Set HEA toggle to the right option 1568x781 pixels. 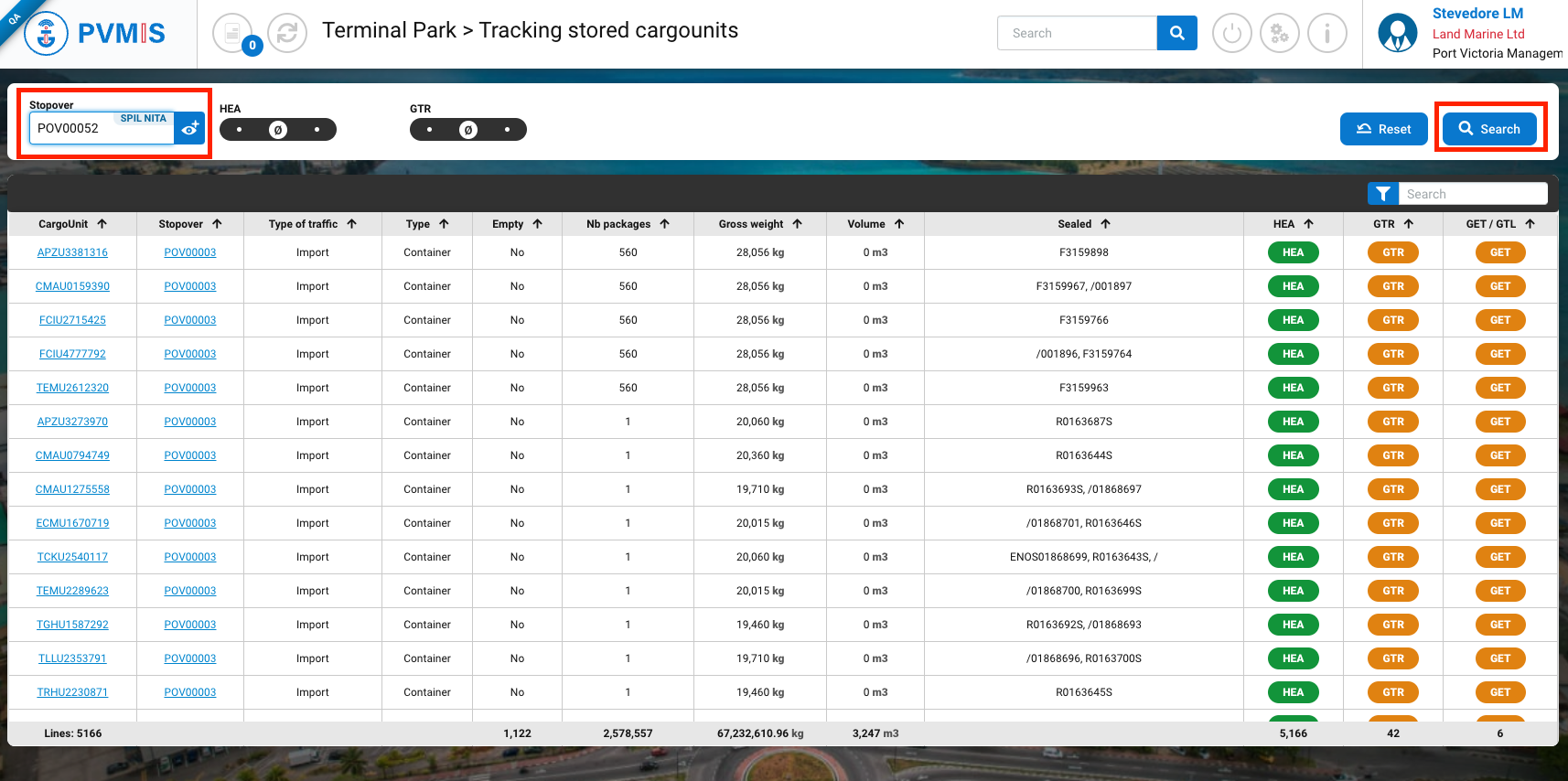point(317,130)
